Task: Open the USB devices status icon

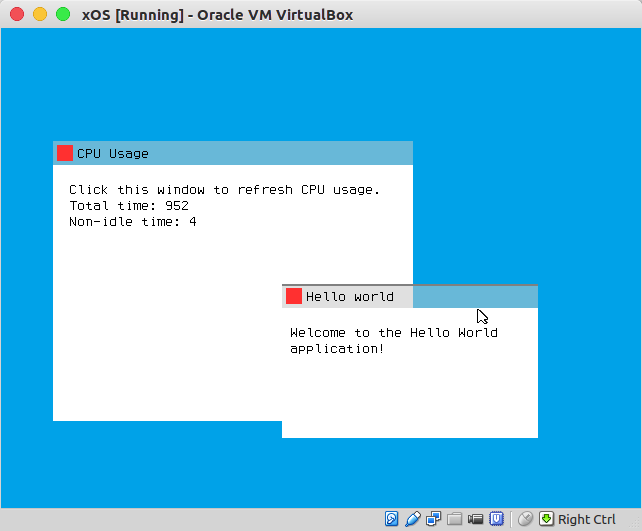Action: (413, 519)
